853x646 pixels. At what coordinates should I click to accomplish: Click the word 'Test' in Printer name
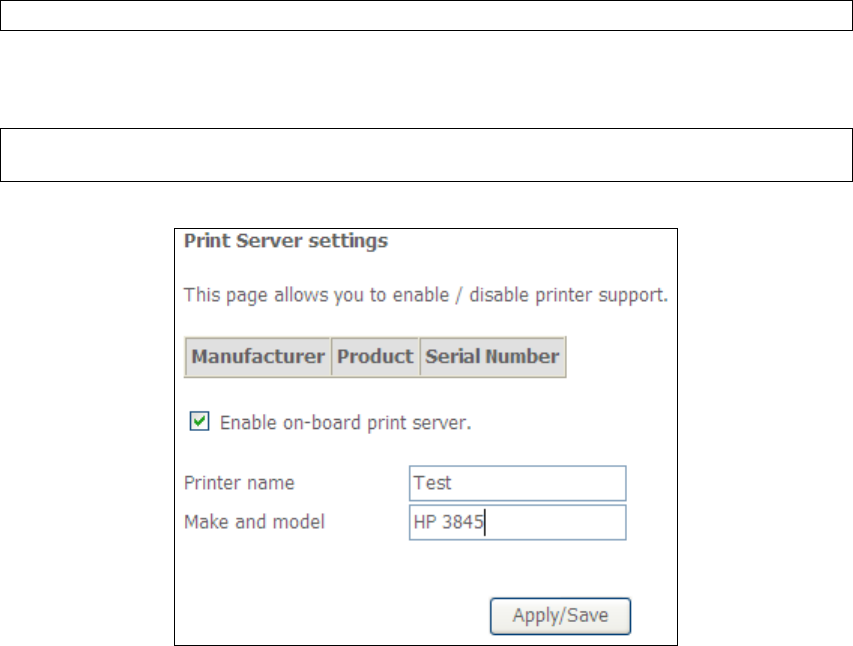[x=432, y=483]
